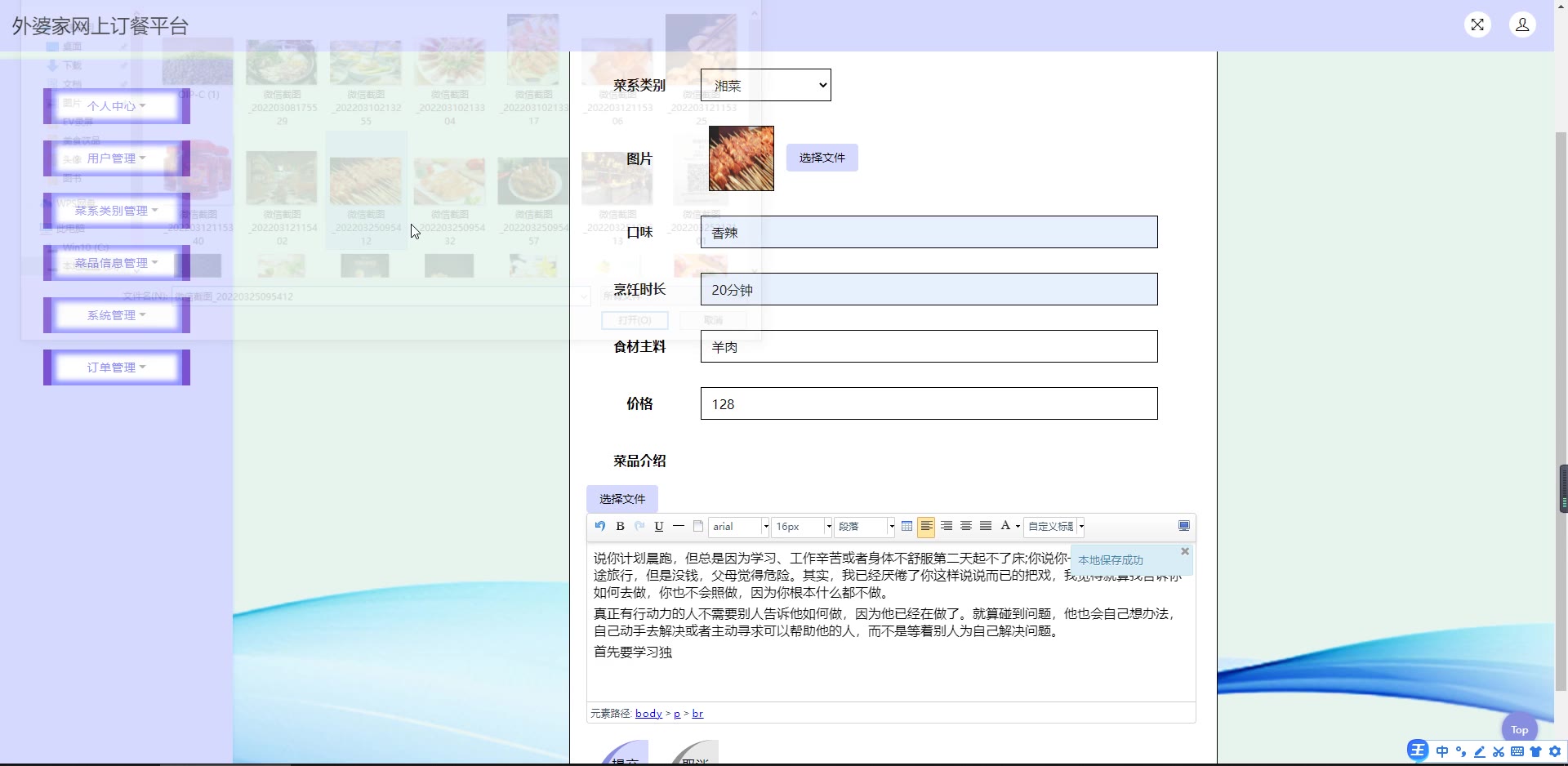The image size is (1568, 766).
Task: Toggle underline formatting in the editor
Action: pyautogui.click(x=659, y=527)
